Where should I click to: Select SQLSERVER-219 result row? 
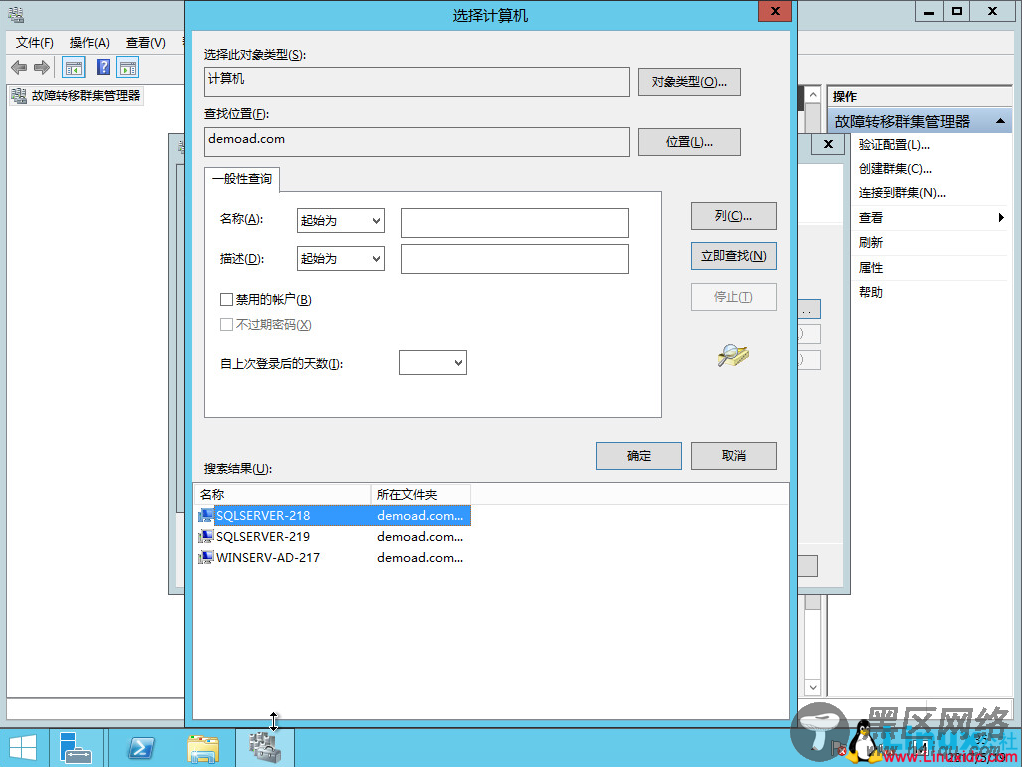(333, 536)
